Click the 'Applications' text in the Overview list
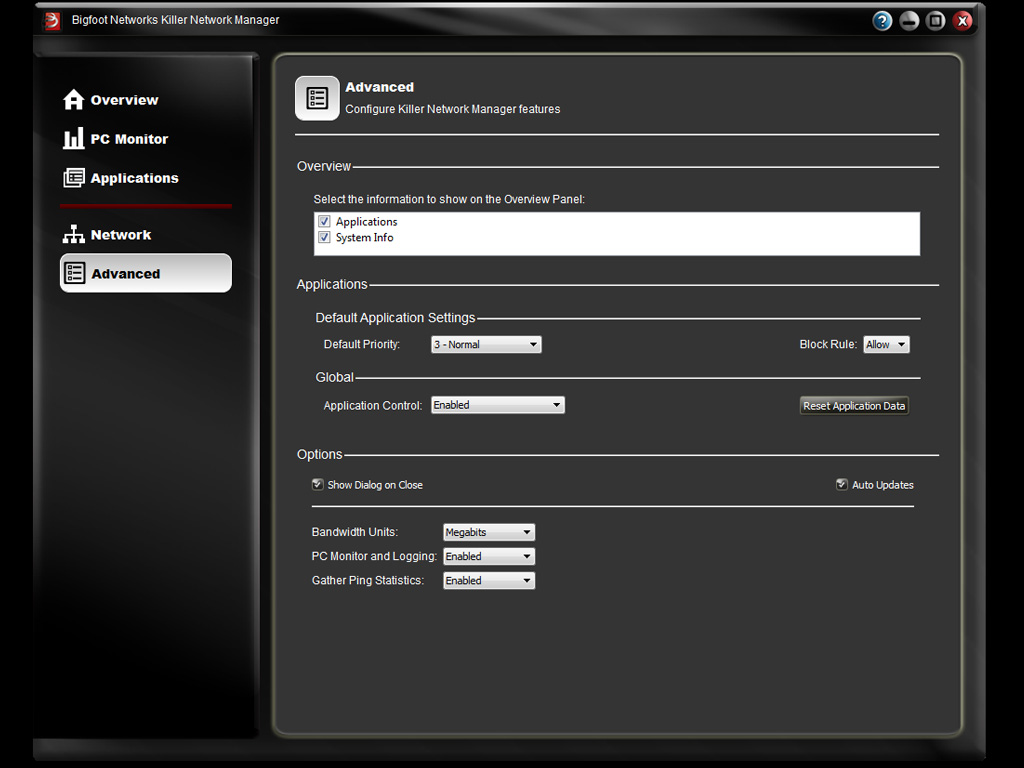Viewport: 1024px width, 768px height. 366,222
